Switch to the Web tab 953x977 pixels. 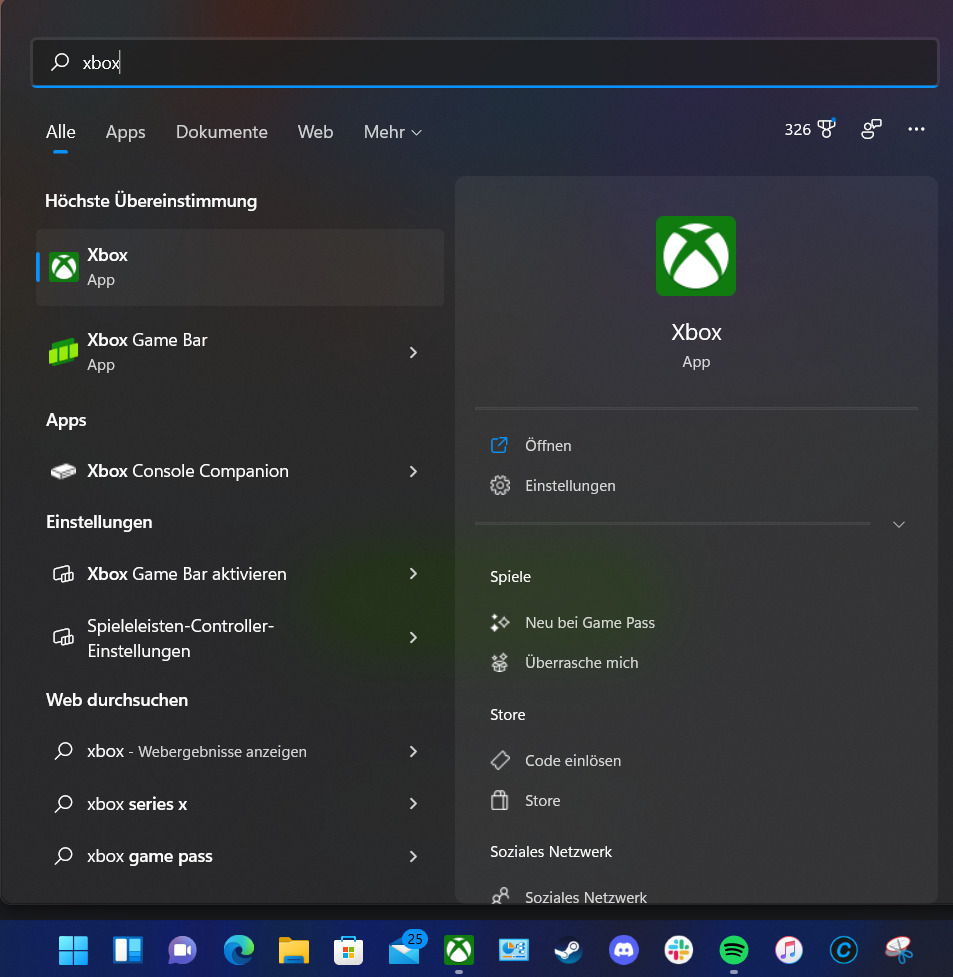(315, 132)
